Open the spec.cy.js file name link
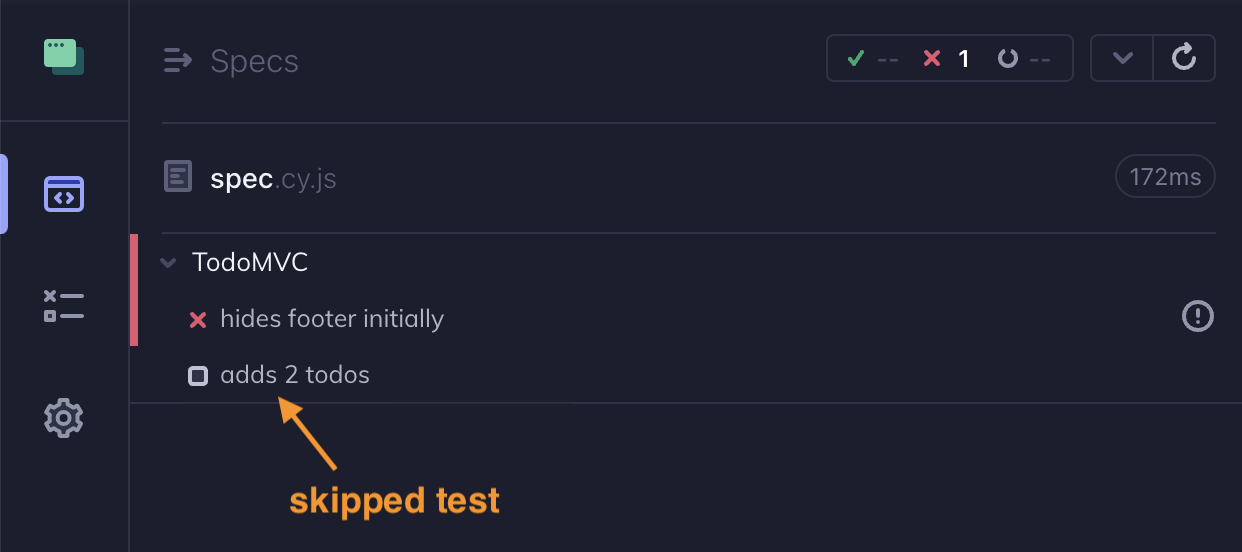Image resolution: width=1242 pixels, height=552 pixels. pyautogui.click(x=273, y=179)
